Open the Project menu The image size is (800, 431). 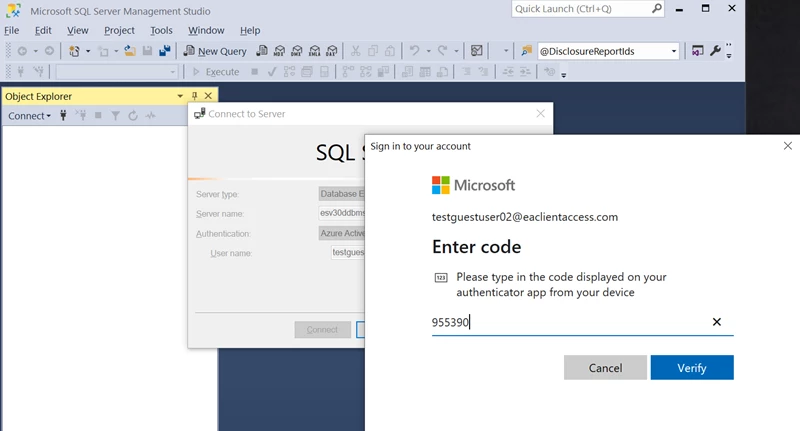click(x=119, y=31)
